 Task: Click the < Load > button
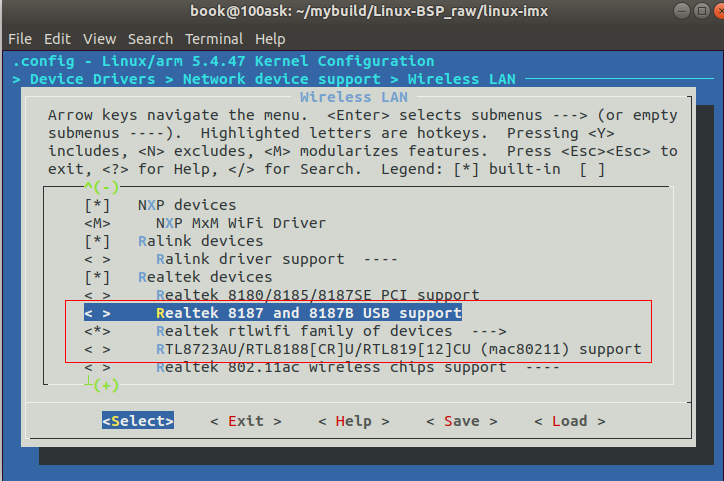(570, 421)
